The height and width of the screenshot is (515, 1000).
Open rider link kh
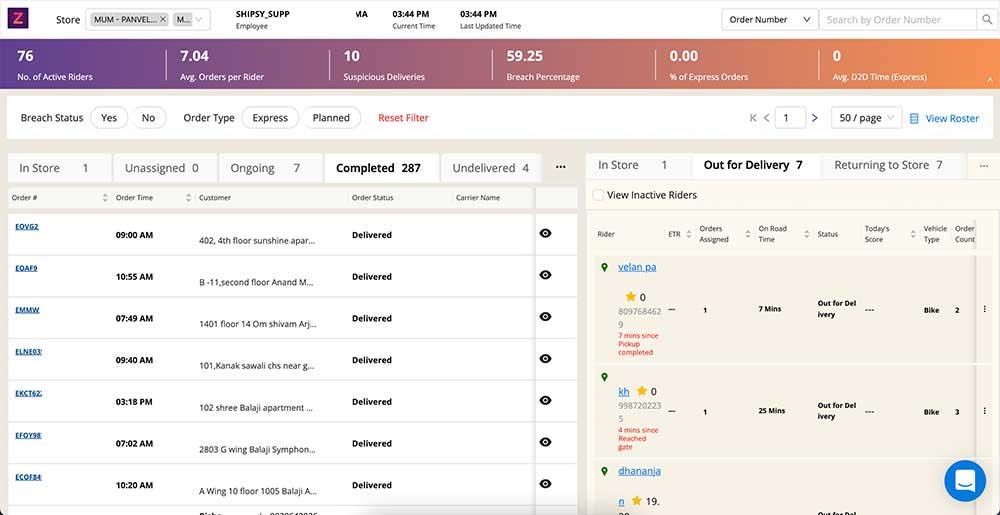624,391
